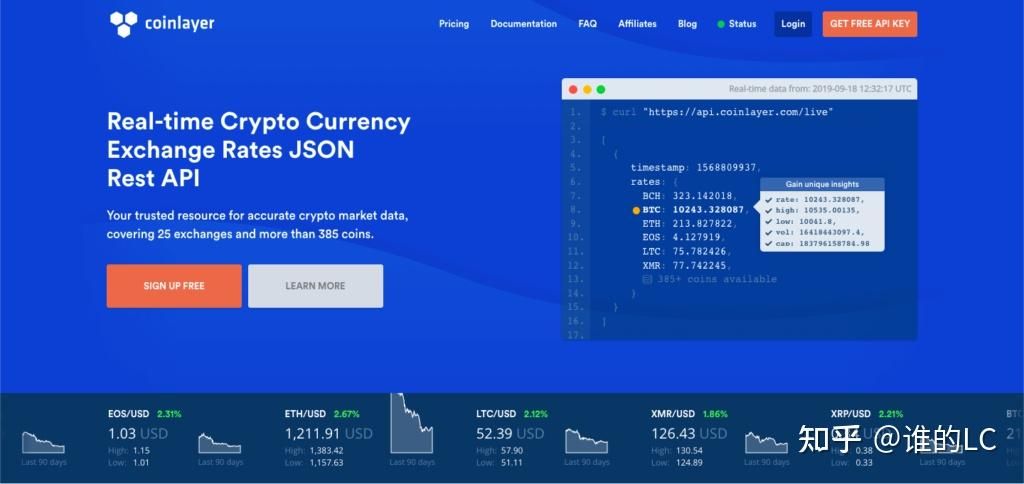Click the LTC High 57.90 value
This screenshot has height=484, width=1024.
click(x=510, y=451)
